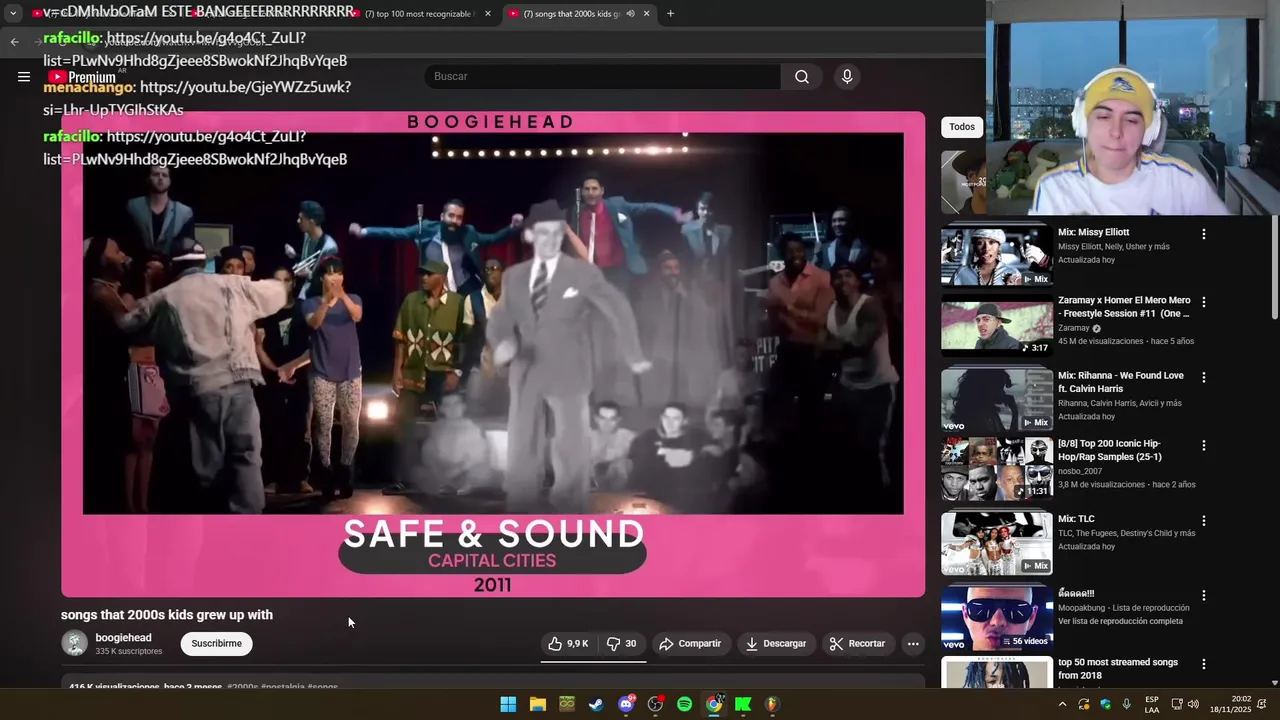
Task: Open options for Zaramay Freestyle Session video
Action: [1204, 302]
